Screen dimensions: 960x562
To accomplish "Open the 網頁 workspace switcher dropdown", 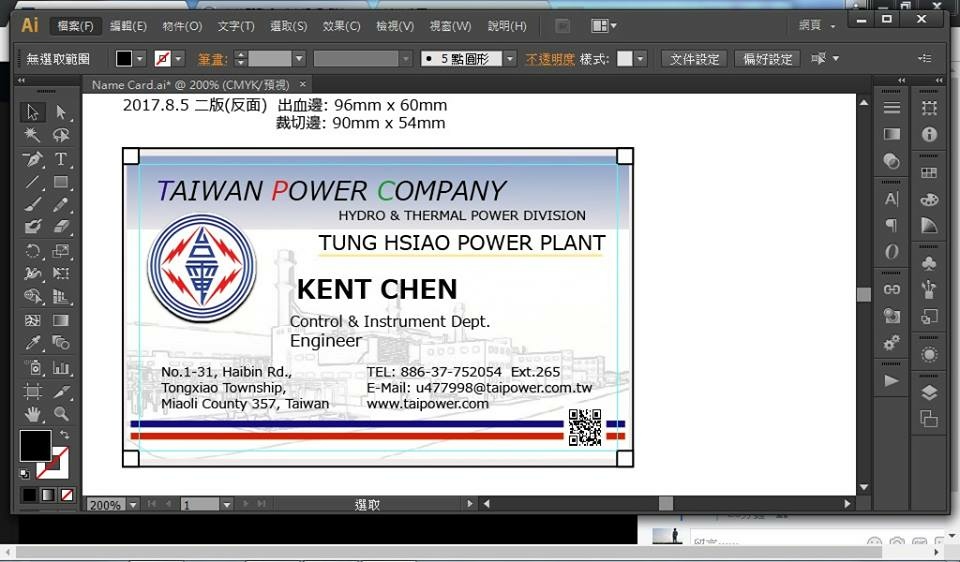I will click(x=817, y=26).
